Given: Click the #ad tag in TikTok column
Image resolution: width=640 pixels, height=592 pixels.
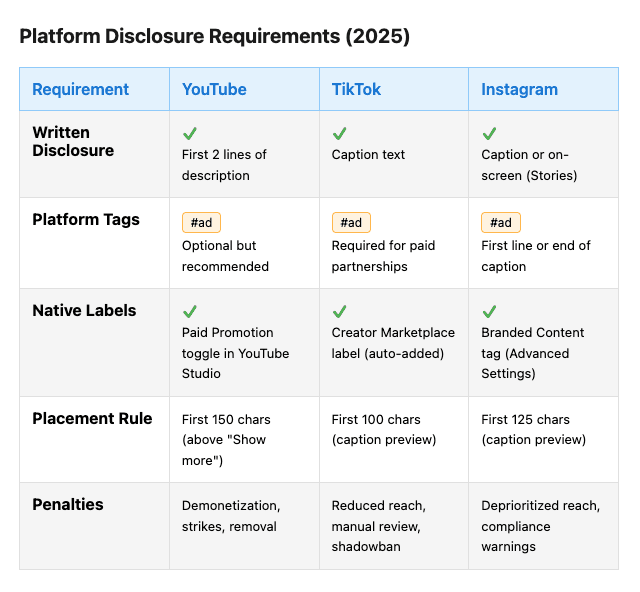Looking at the screenshot, I should [x=351, y=223].
